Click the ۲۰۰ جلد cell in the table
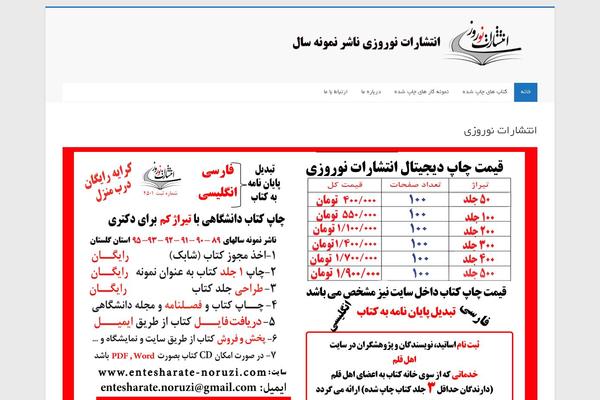The image size is (600, 400). (479, 231)
